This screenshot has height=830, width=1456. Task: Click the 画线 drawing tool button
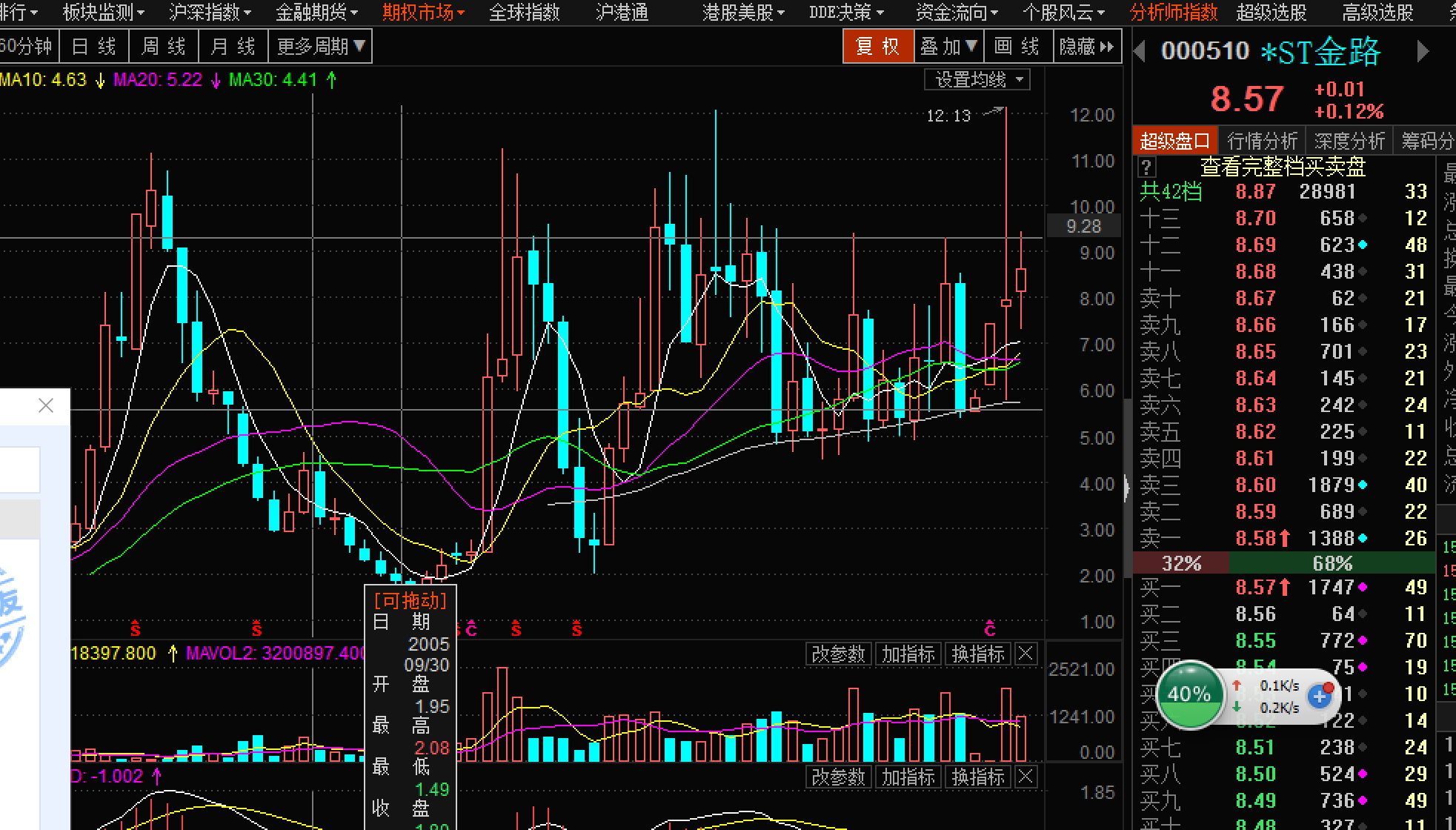[1017, 47]
